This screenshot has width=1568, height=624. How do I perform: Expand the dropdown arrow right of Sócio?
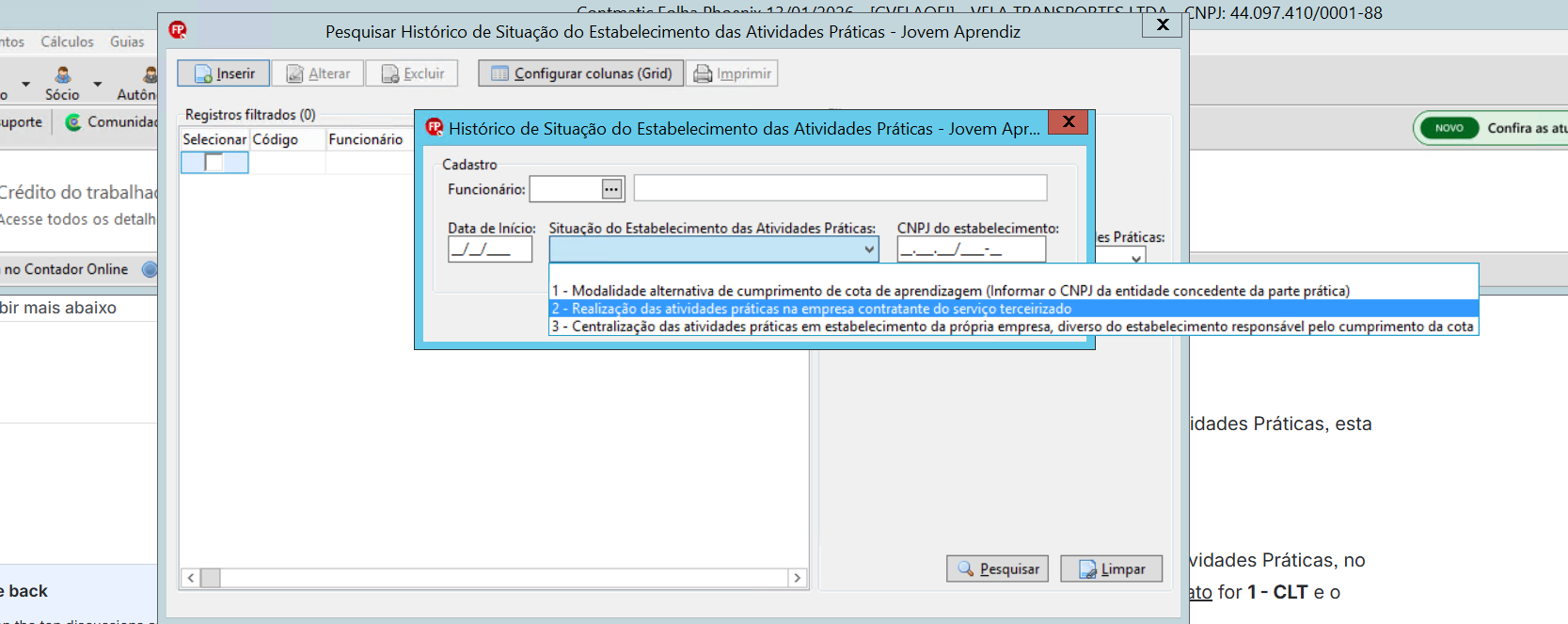click(x=97, y=85)
